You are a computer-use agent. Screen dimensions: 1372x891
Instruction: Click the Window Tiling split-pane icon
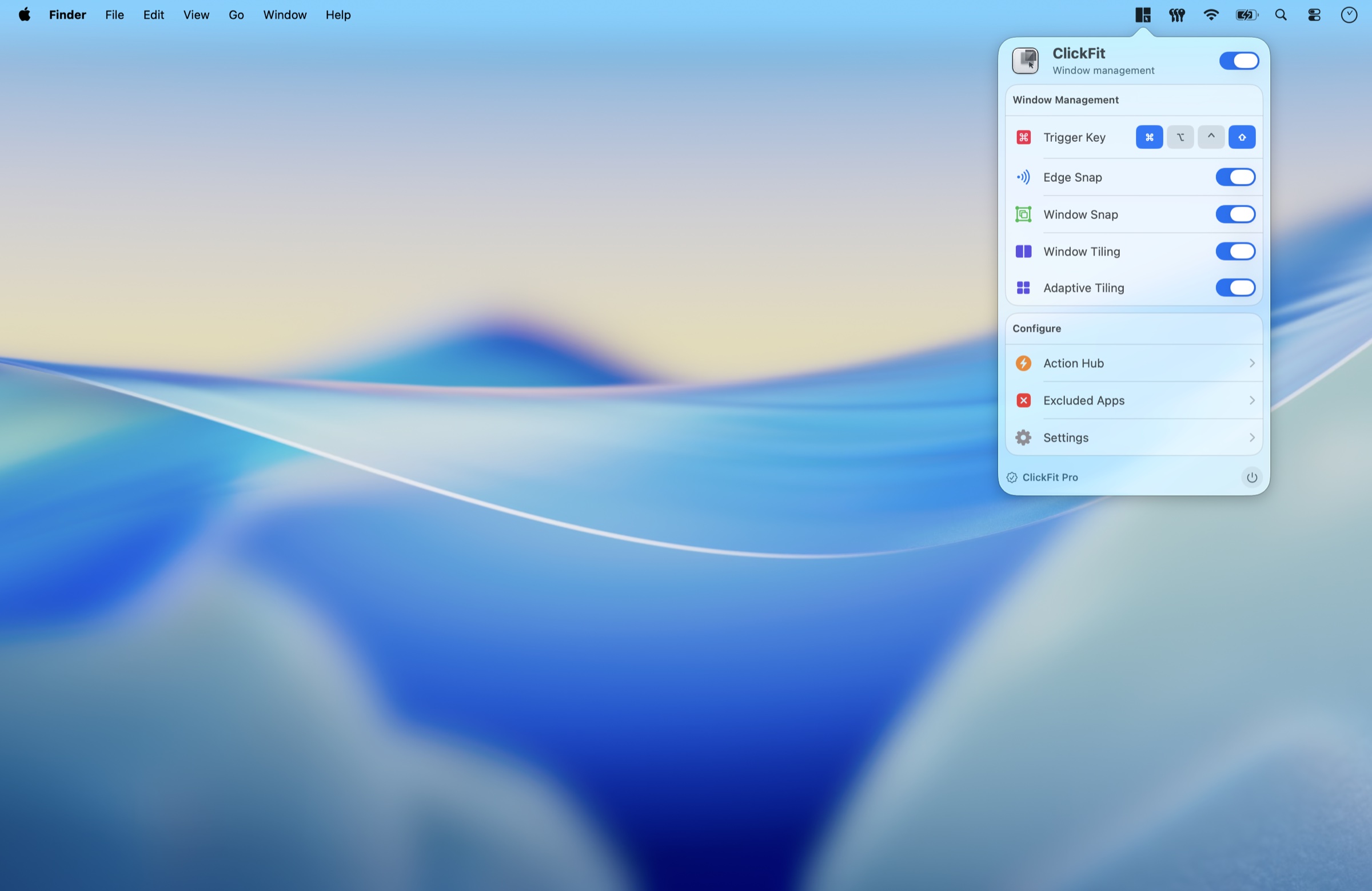[x=1023, y=251]
